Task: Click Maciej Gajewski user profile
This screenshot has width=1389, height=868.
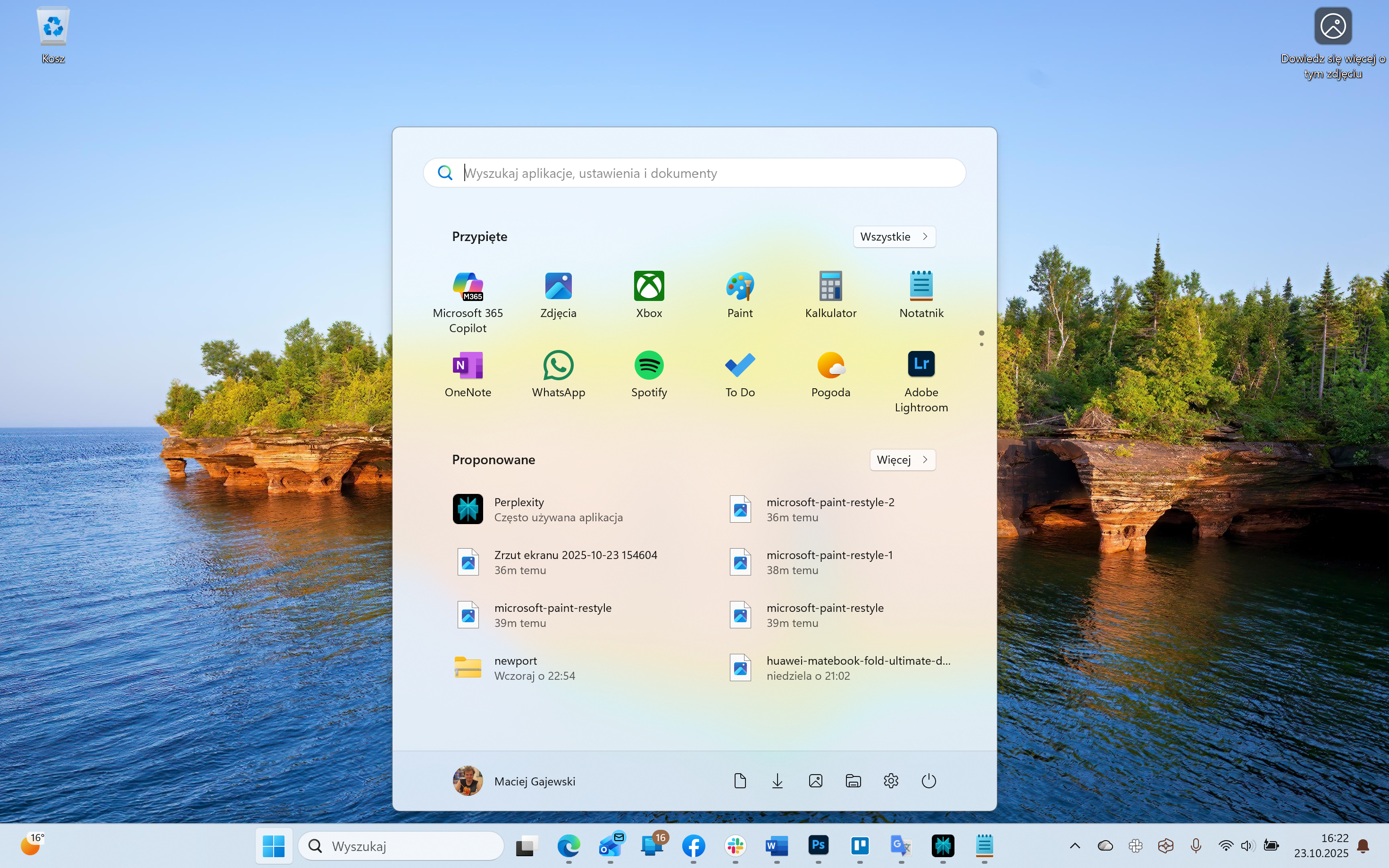Action: click(514, 781)
